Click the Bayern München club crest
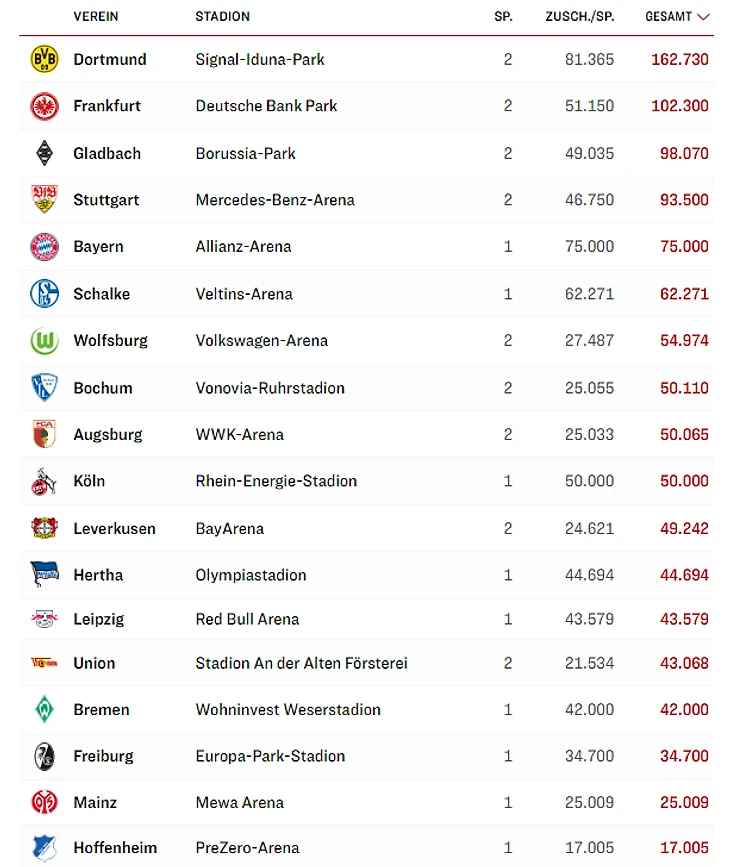The height and width of the screenshot is (867, 730). coord(44,247)
